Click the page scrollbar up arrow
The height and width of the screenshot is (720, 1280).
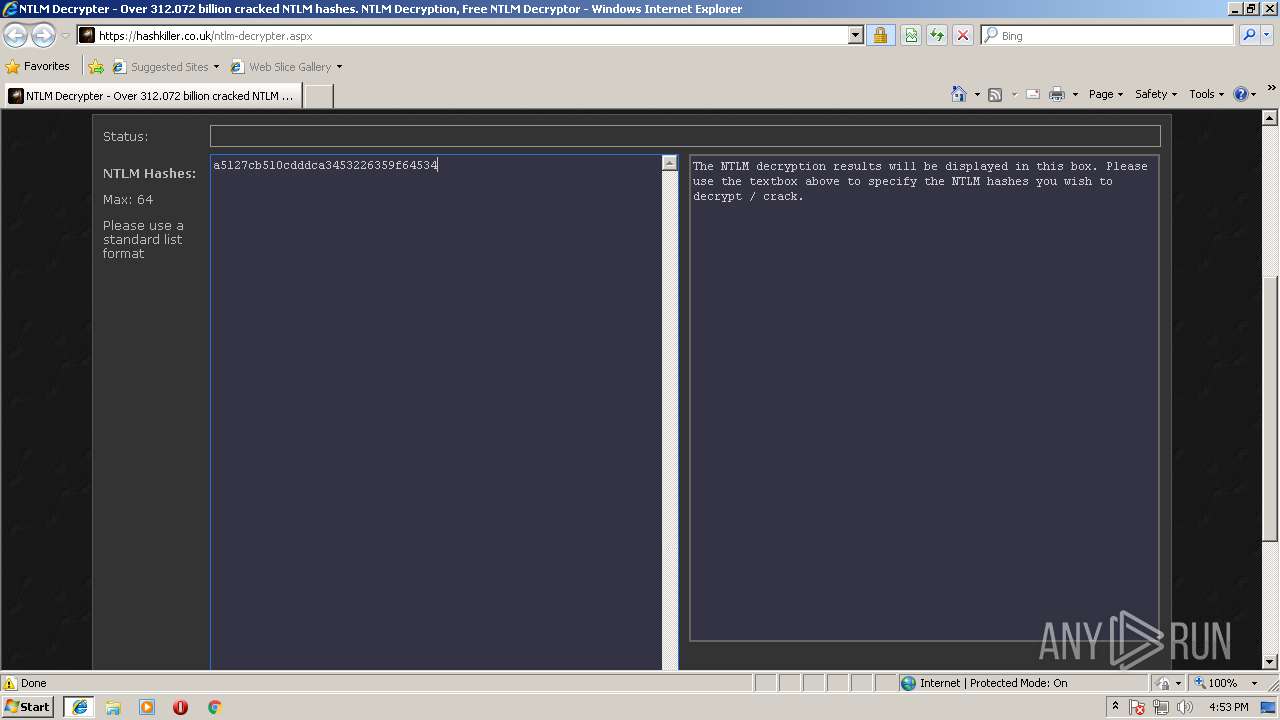1270,118
